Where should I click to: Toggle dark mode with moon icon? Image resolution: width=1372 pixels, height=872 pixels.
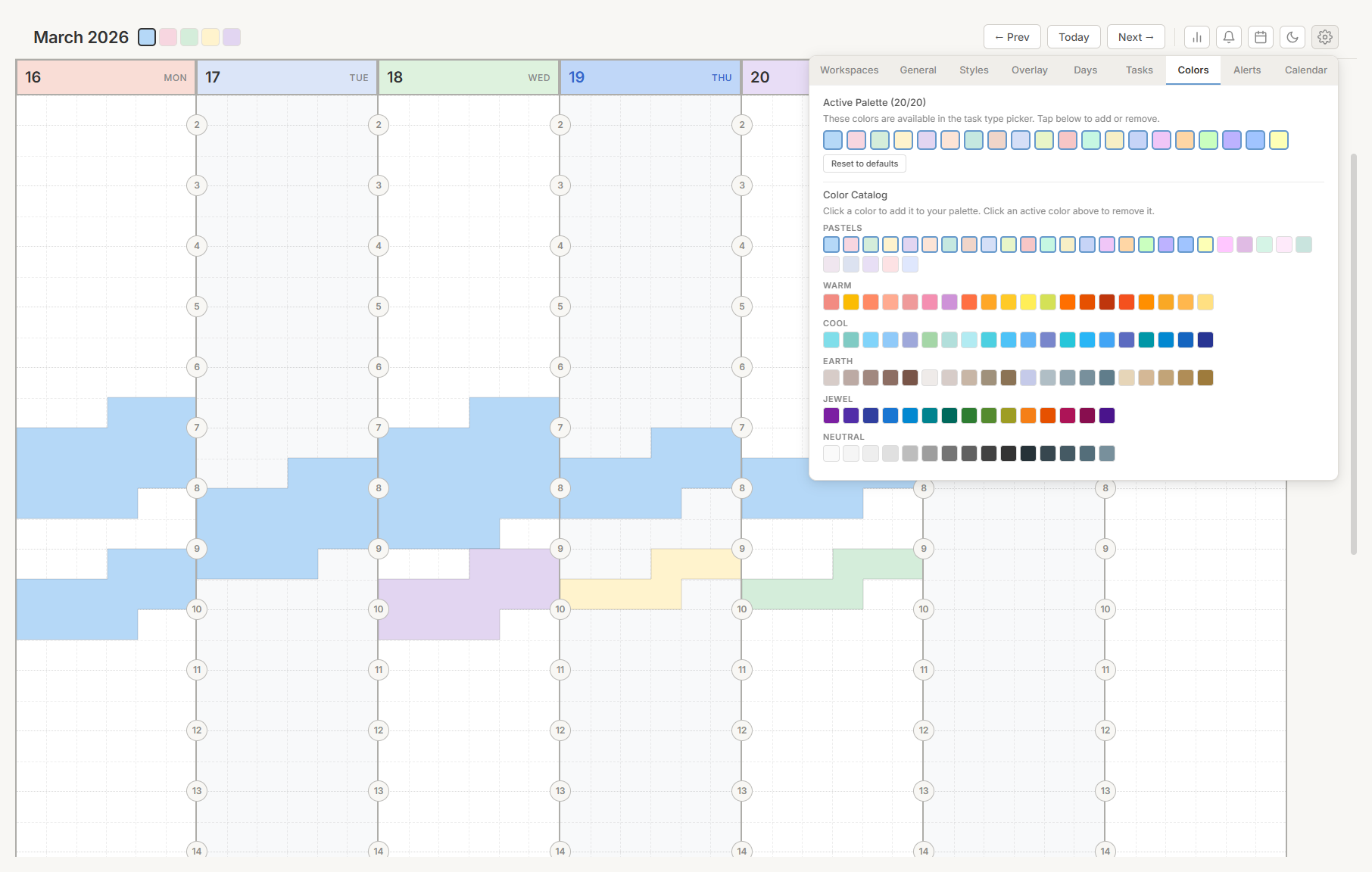[1292, 37]
